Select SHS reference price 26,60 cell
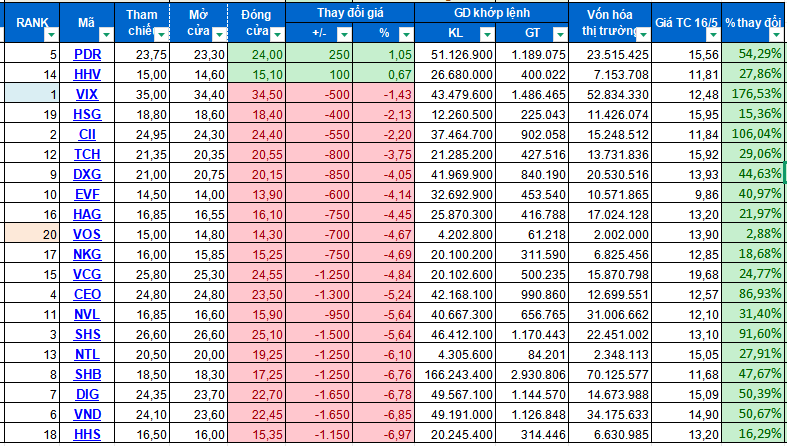The image size is (787, 446). [x=142, y=334]
